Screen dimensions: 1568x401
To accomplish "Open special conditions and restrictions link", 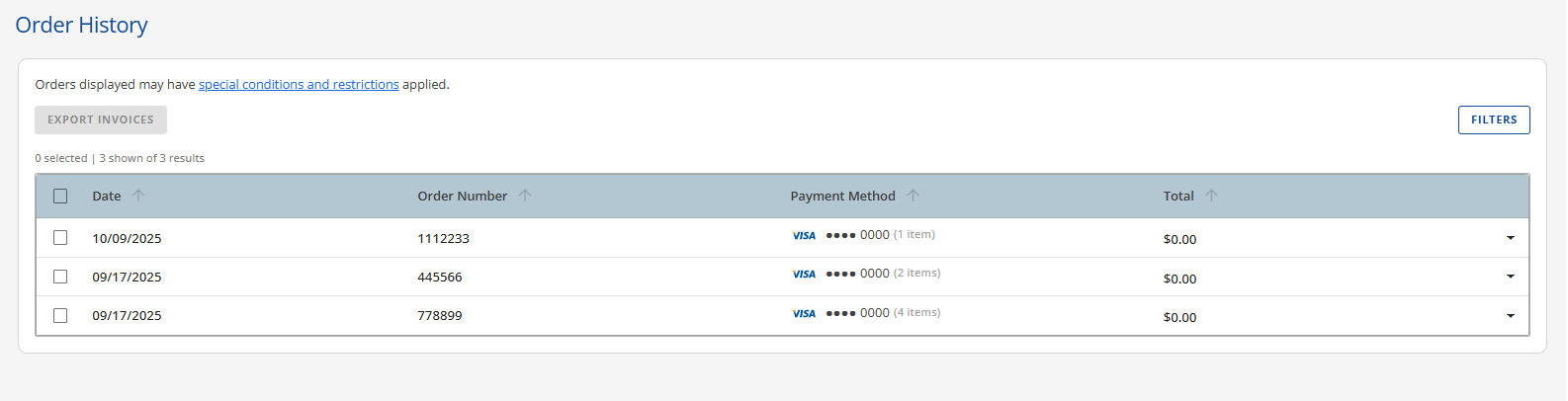I will click(299, 85).
